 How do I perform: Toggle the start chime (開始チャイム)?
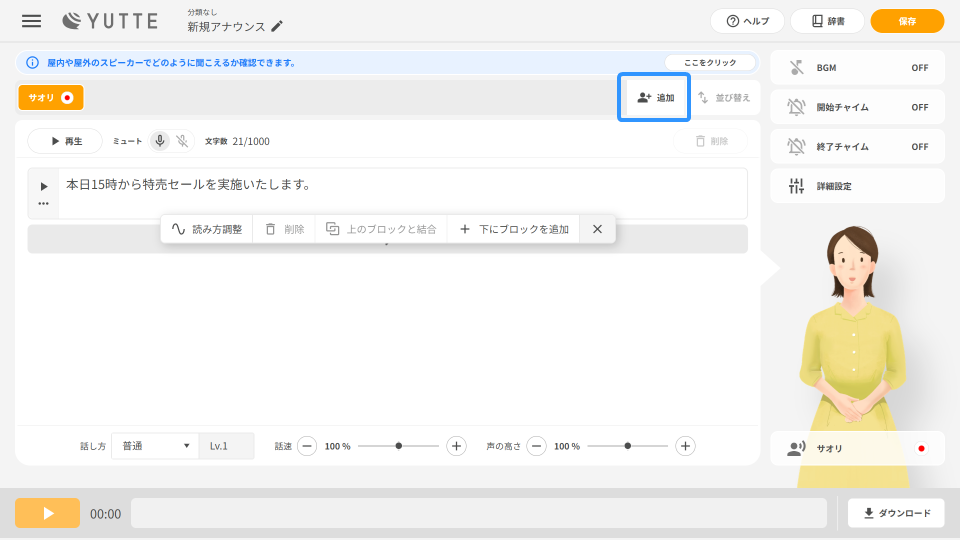[857, 107]
